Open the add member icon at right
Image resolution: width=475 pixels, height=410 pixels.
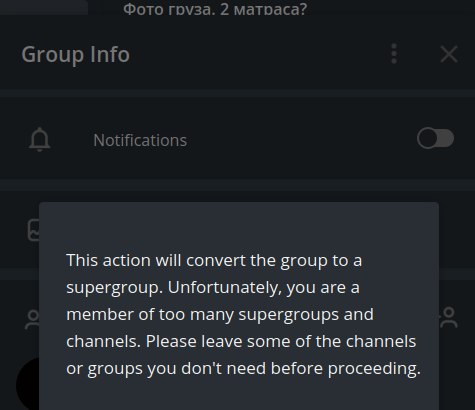[449, 317]
